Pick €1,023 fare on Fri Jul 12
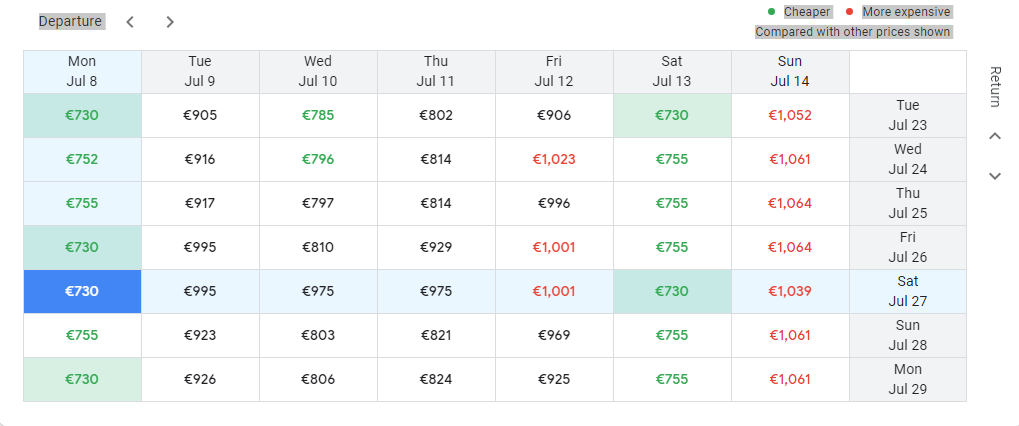Viewport: 1019px width, 426px height. (x=554, y=160)
